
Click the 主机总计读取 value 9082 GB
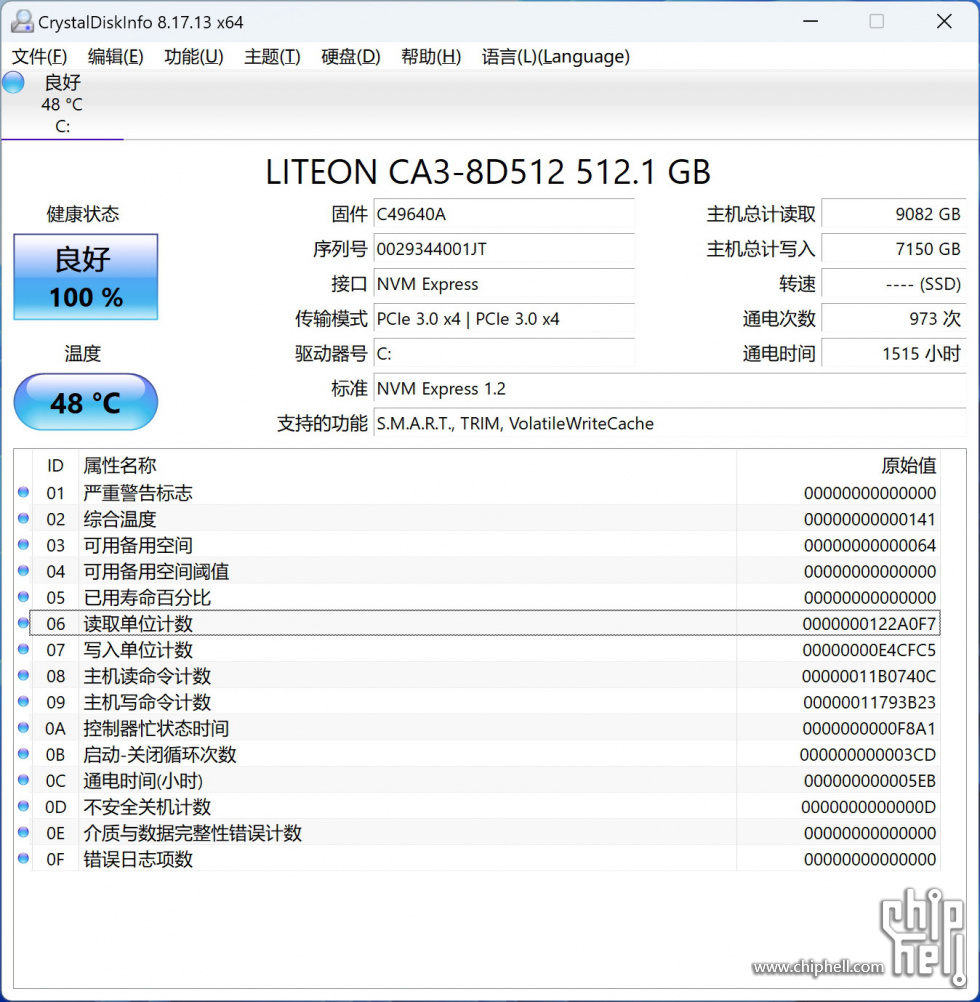coord(894,214)
